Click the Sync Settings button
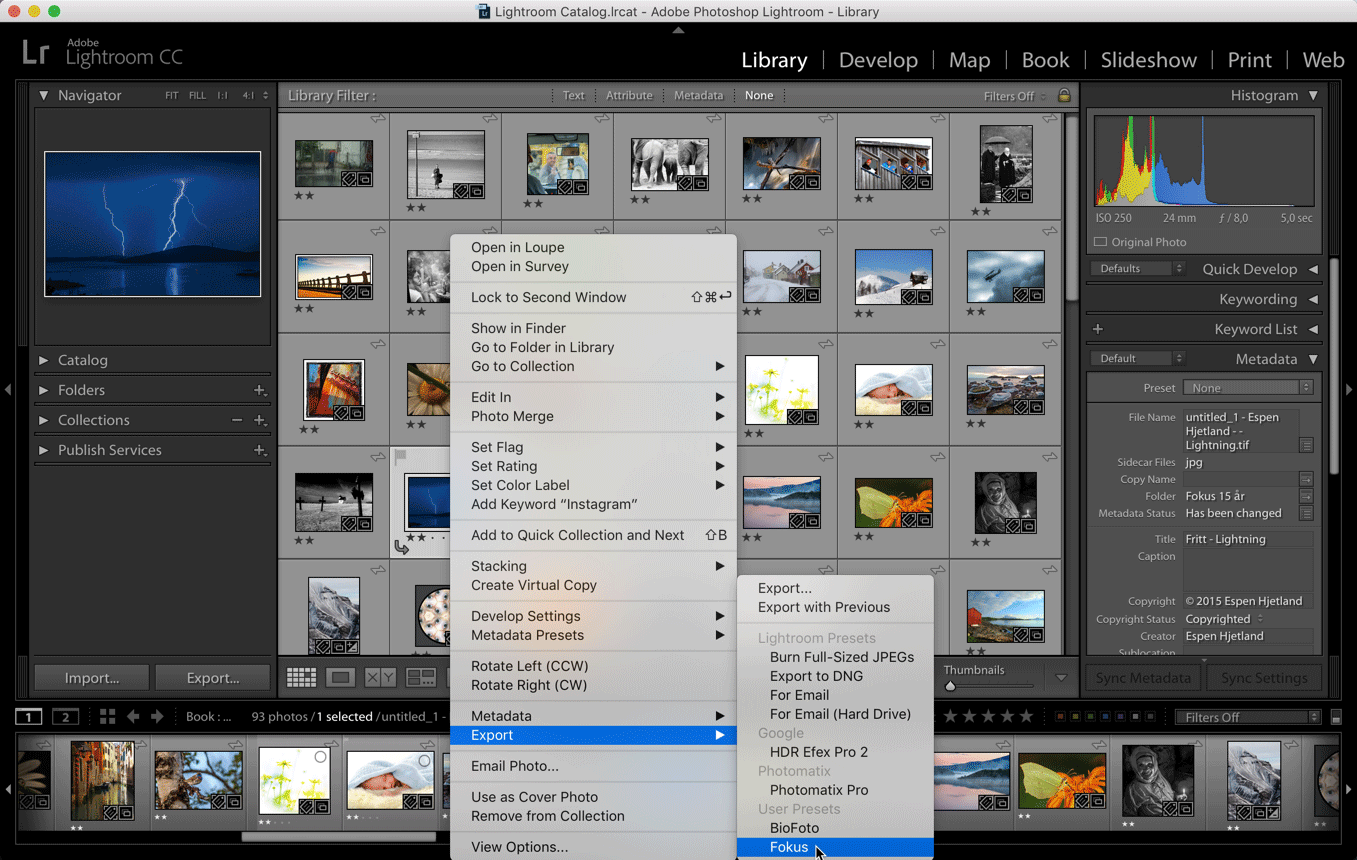 pyautogui.click(x=1264, y=678)
